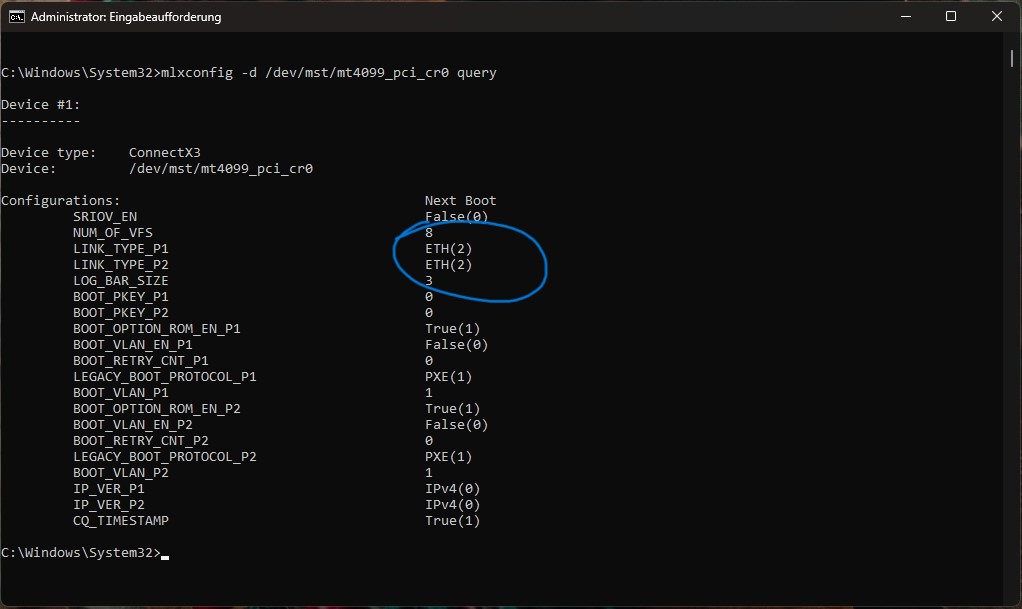Viewport: 1022px width, 609px height.
Task: Click the LEGACY_BOOT_PROTOCOL_P1 parameter name
Action: click(164, 376)
